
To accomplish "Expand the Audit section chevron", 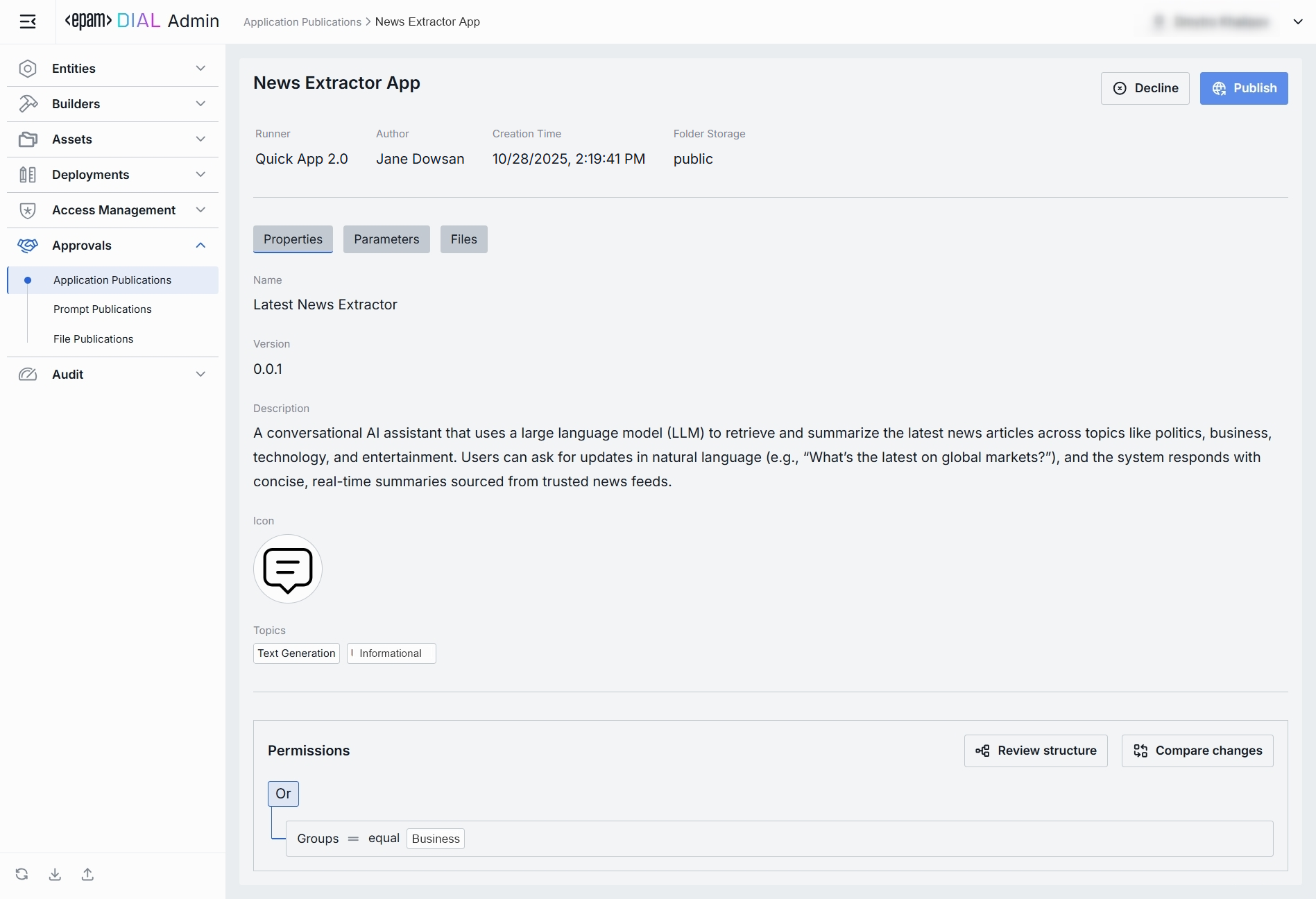I will [x=200, y=375].
